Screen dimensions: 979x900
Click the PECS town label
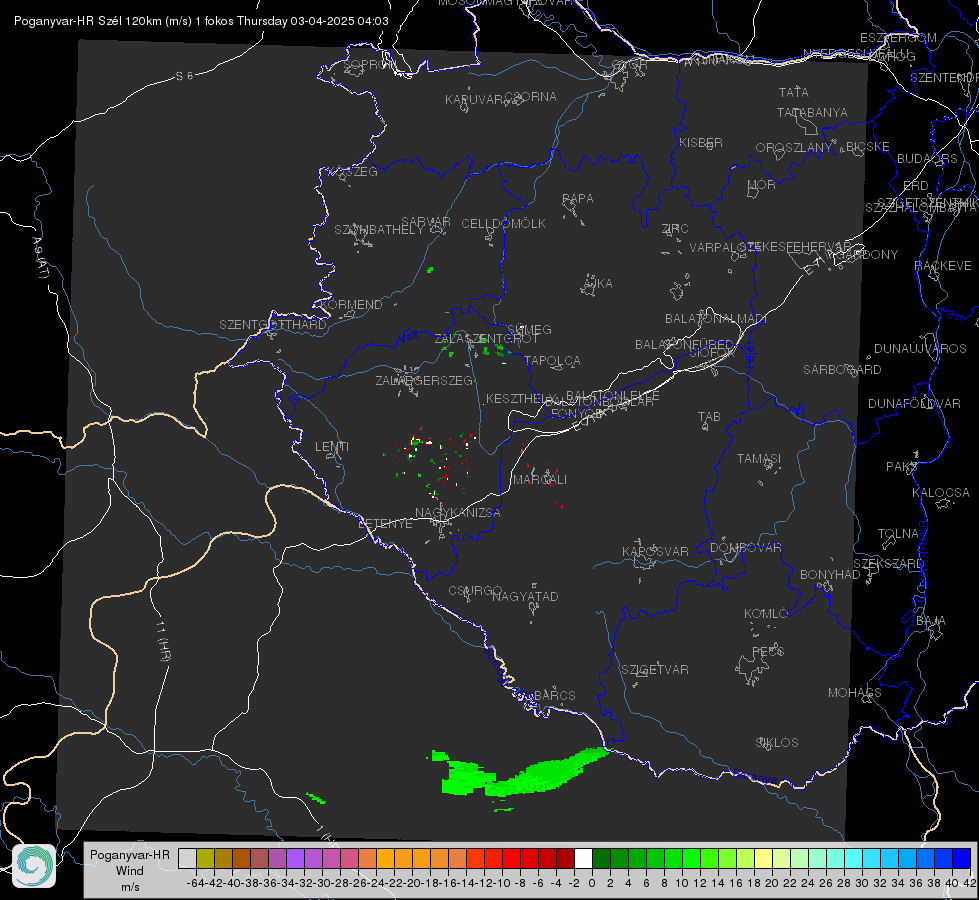click(x=767, y=651)
